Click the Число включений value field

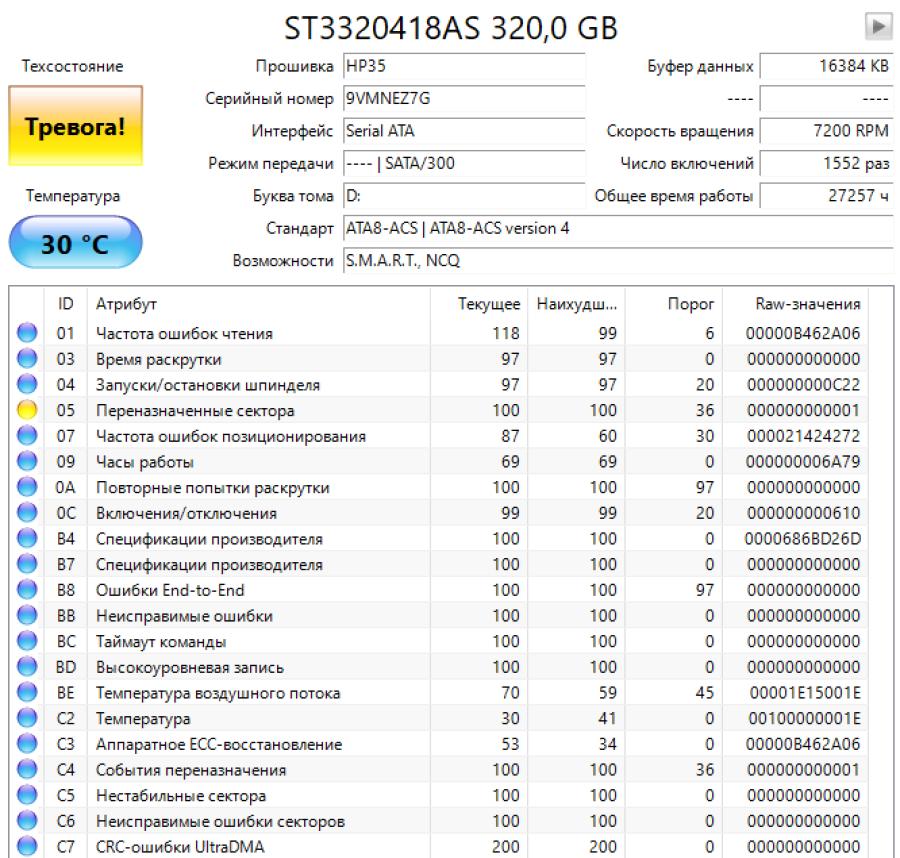826,163
